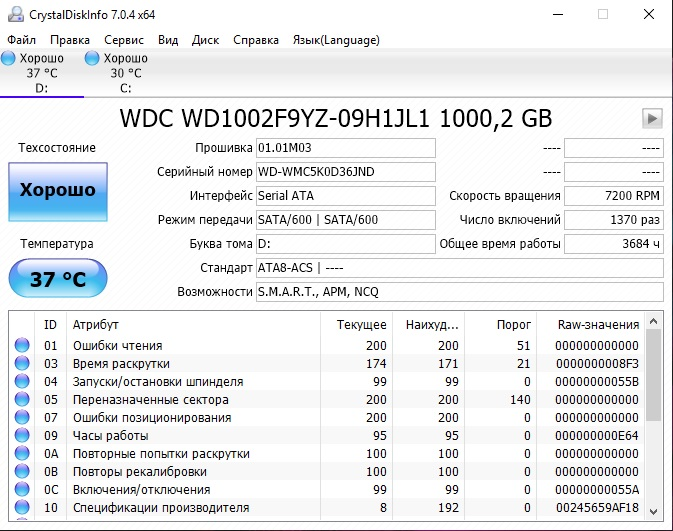Click the Атрибут column header
This screenshot has width=673, height=531.
pos(193,325)
